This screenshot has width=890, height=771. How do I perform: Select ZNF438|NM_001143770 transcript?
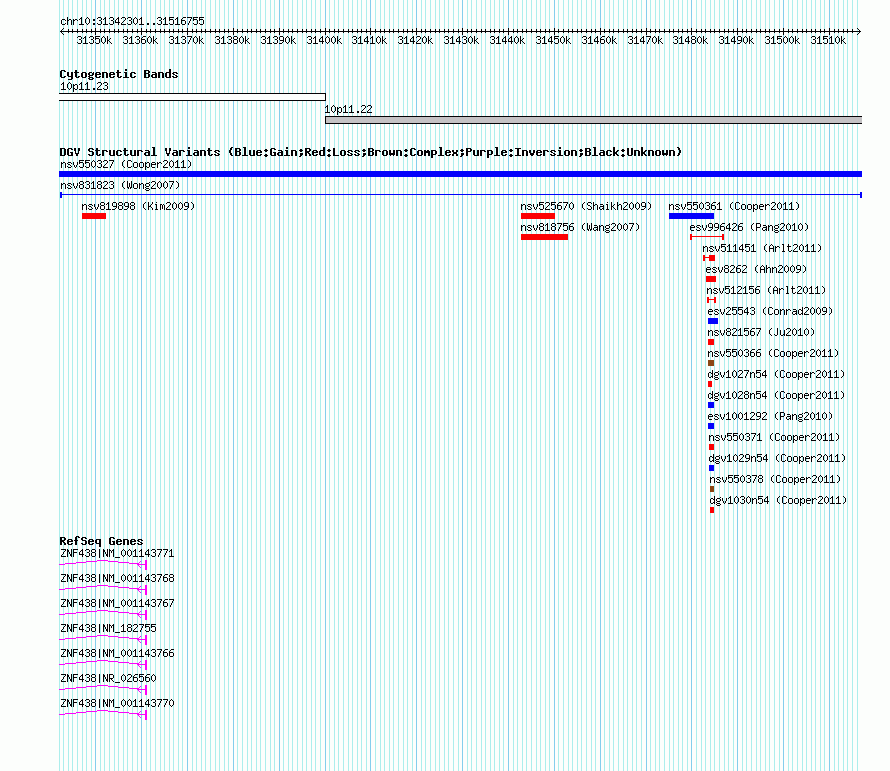103,714
